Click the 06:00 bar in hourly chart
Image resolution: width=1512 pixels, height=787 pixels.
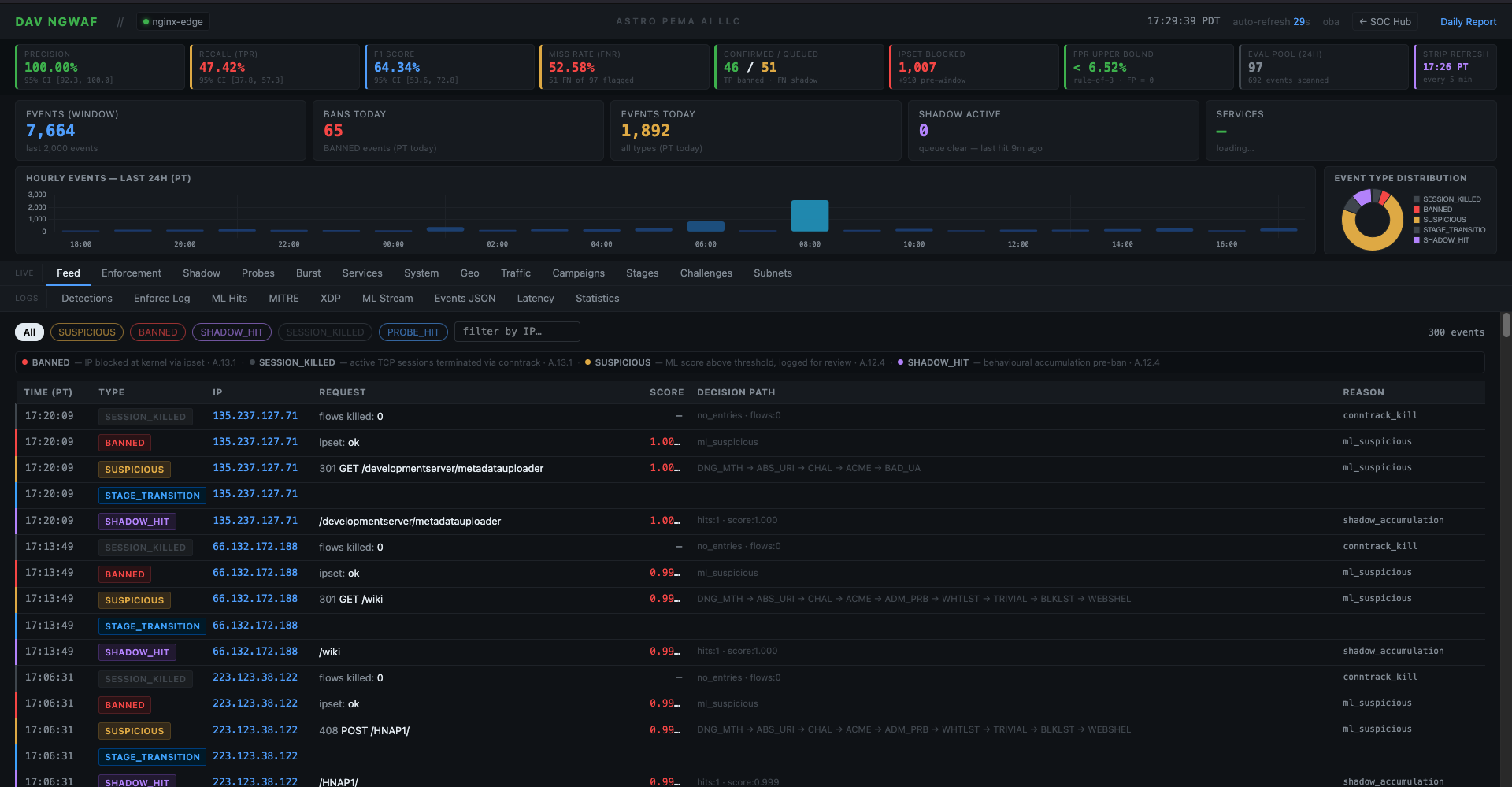pos(706,227)
